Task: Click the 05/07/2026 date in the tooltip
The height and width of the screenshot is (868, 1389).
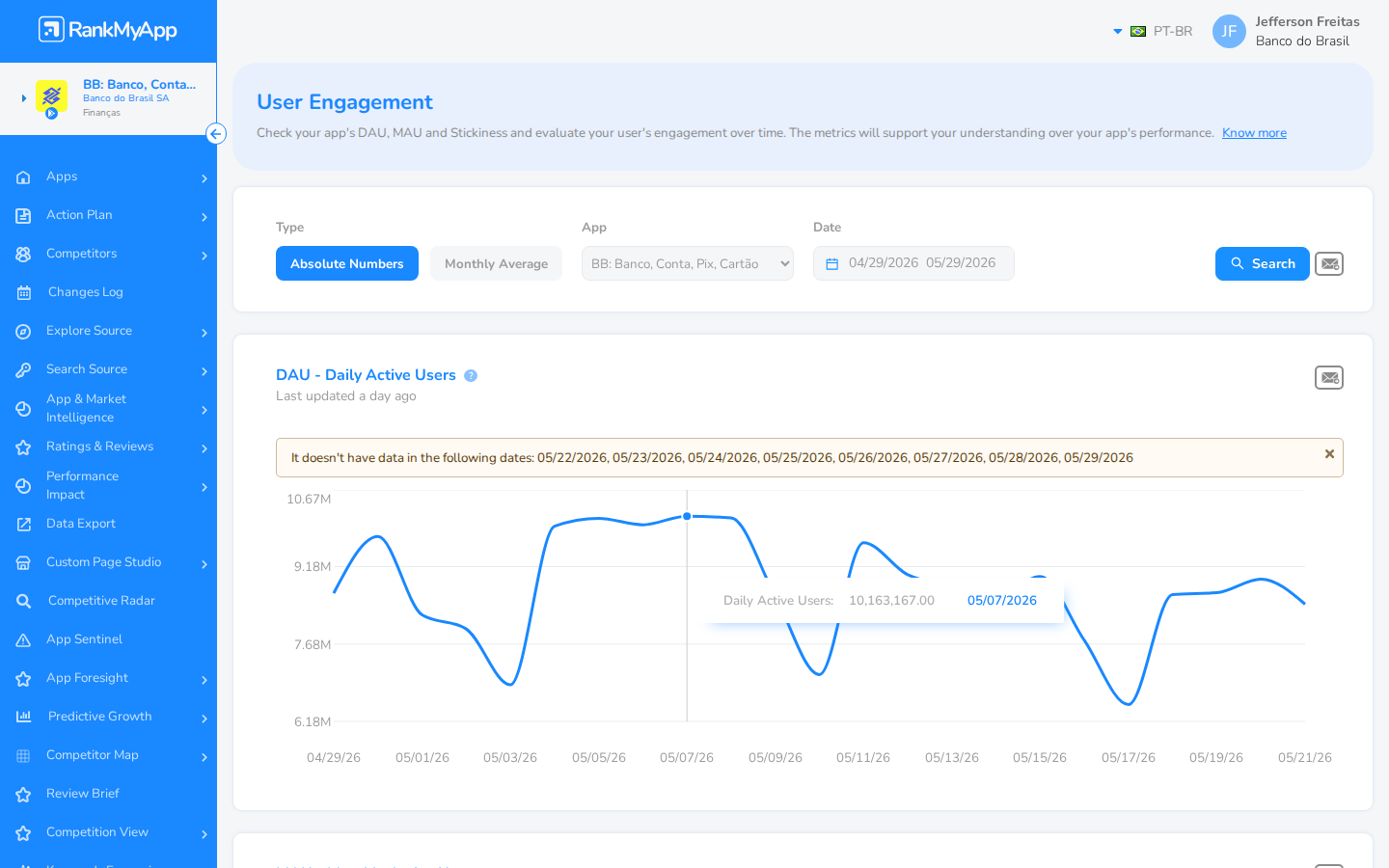Action: click(x=1001, y=600)
